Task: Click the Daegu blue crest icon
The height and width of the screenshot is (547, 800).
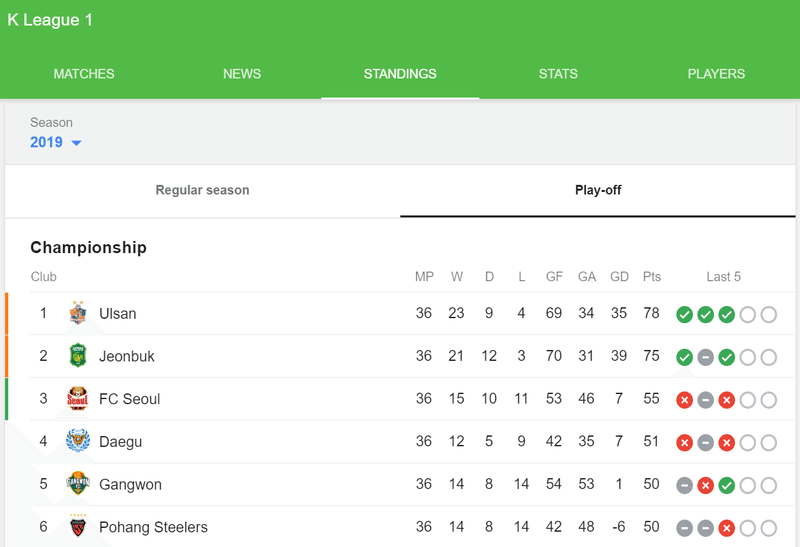Action: point(78,441)
